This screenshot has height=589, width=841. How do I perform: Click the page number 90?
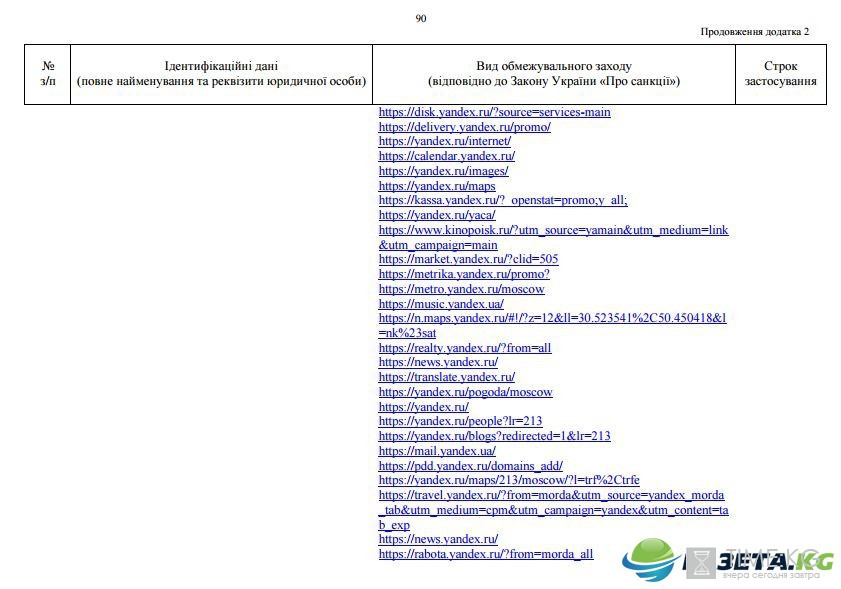(421, 18)
